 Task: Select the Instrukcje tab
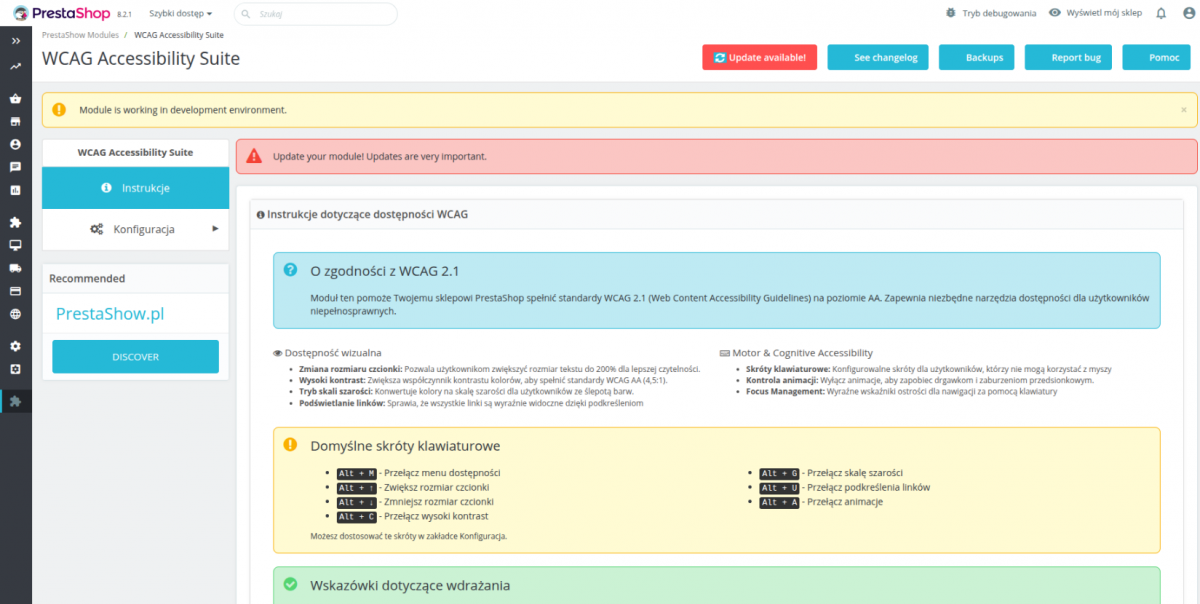pos(135,188)
